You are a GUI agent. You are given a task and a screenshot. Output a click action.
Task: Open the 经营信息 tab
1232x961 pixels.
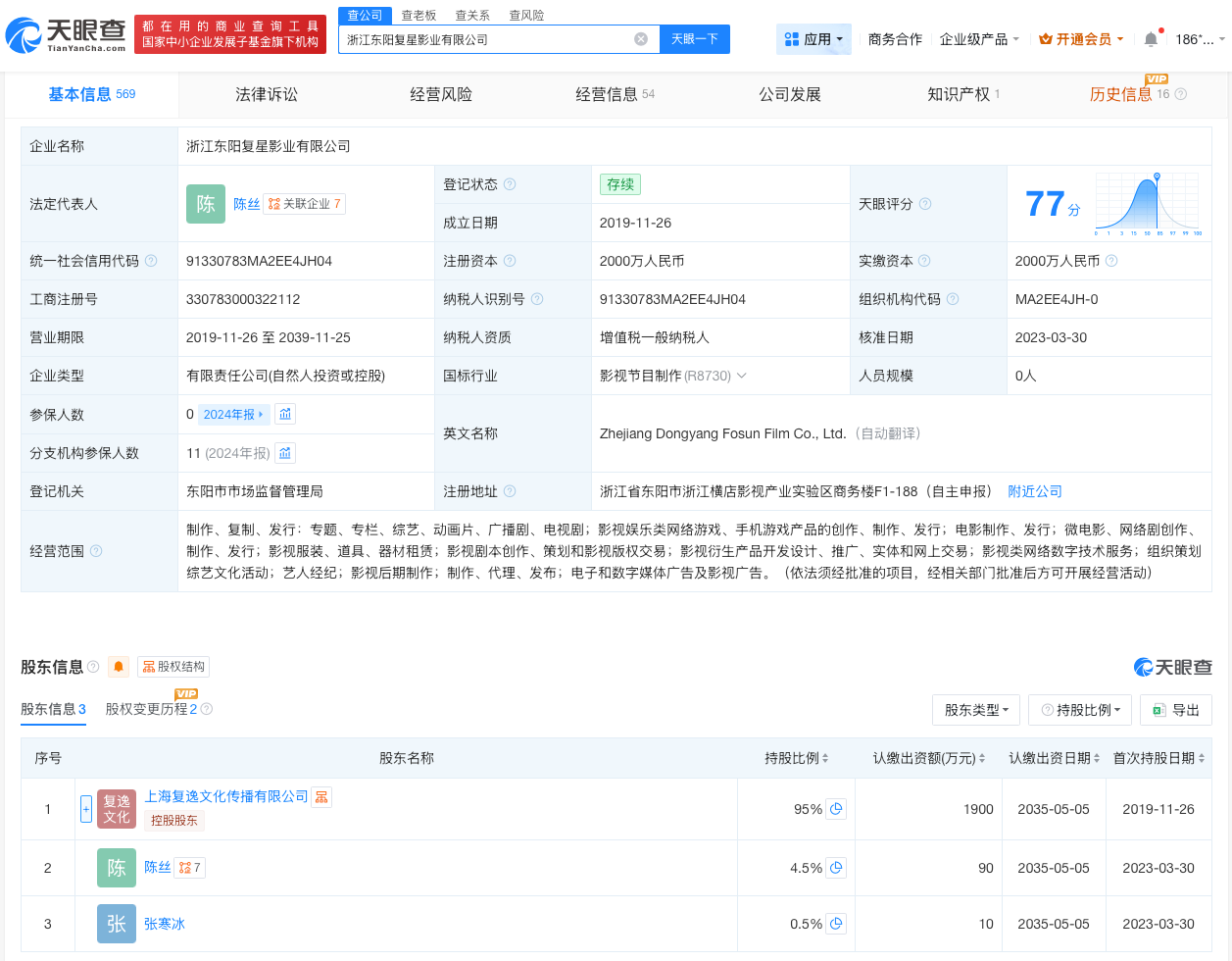click(615, 94)
